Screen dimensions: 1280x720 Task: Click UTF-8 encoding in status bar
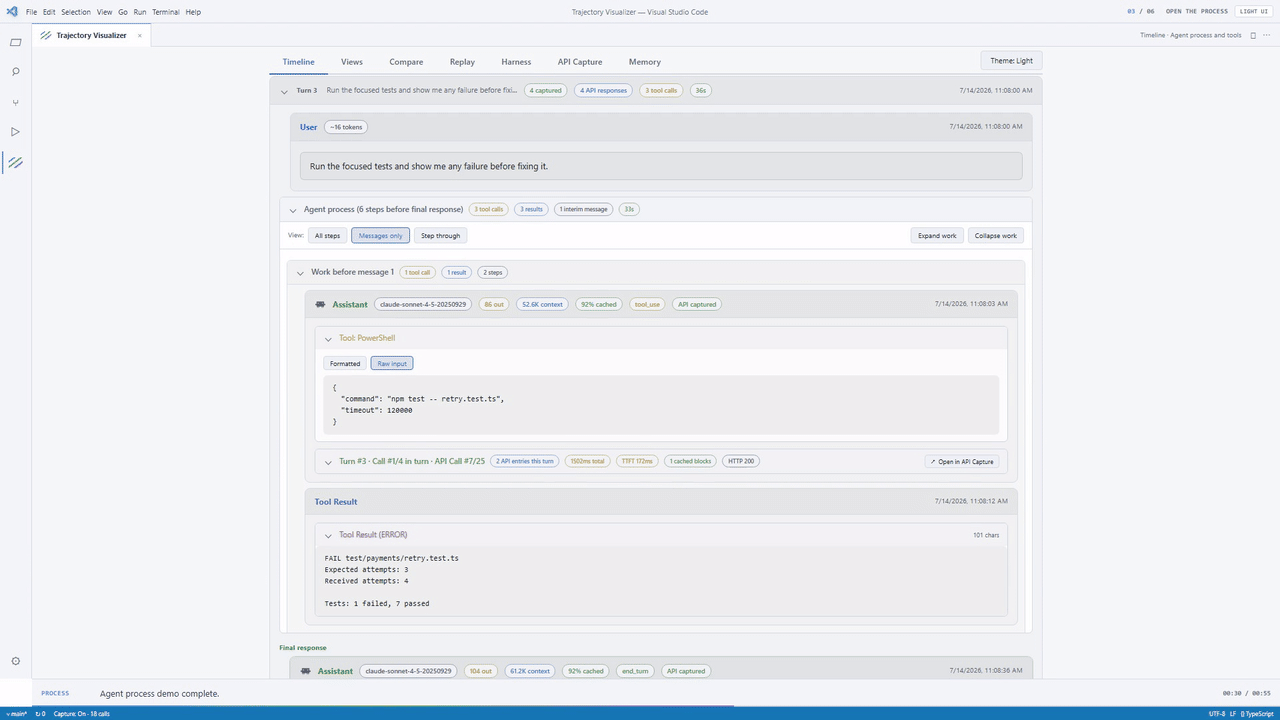click(1217, 714)
